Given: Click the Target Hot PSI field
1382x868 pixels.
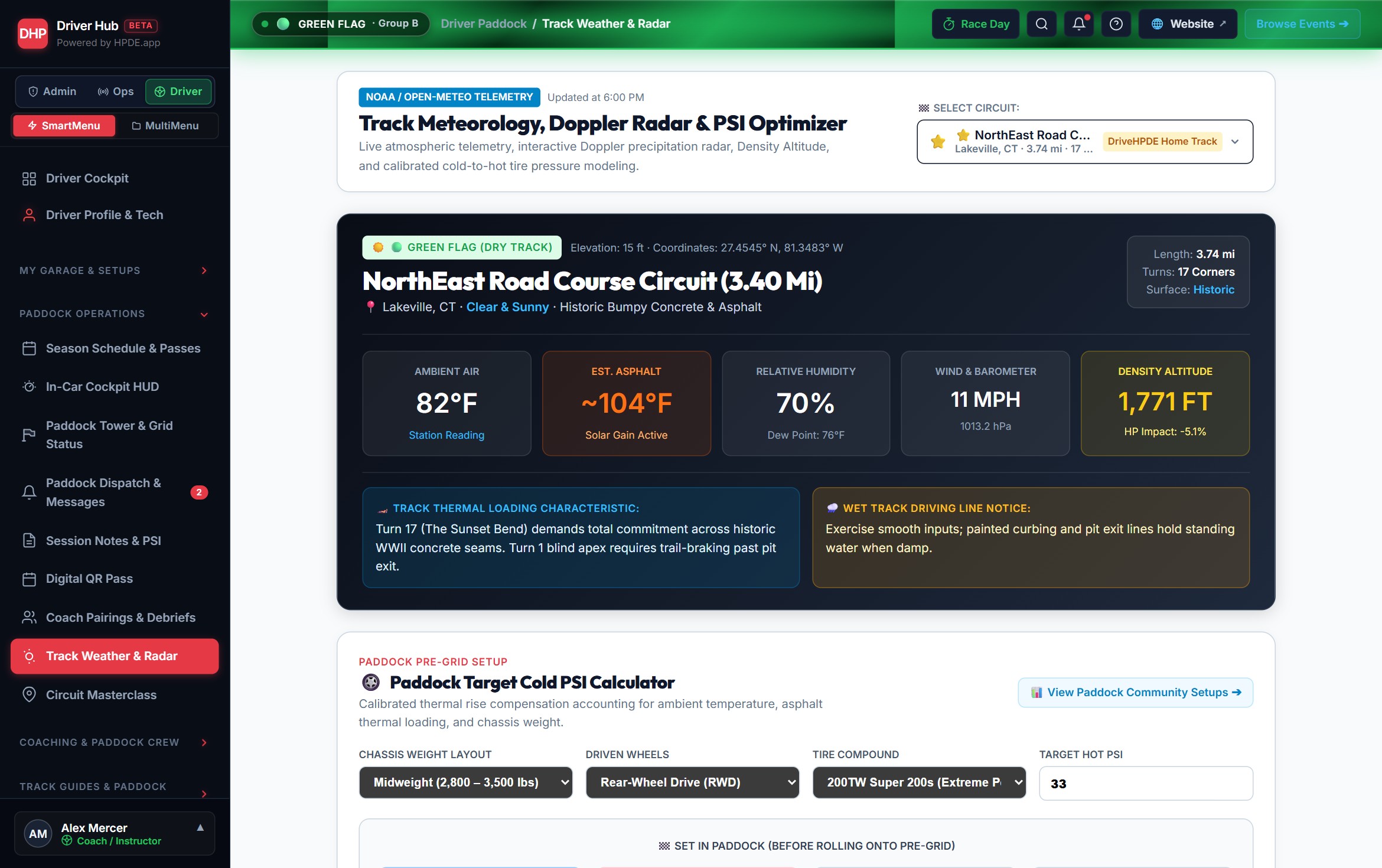Looking at the screenshot, I should point(1146,784).
